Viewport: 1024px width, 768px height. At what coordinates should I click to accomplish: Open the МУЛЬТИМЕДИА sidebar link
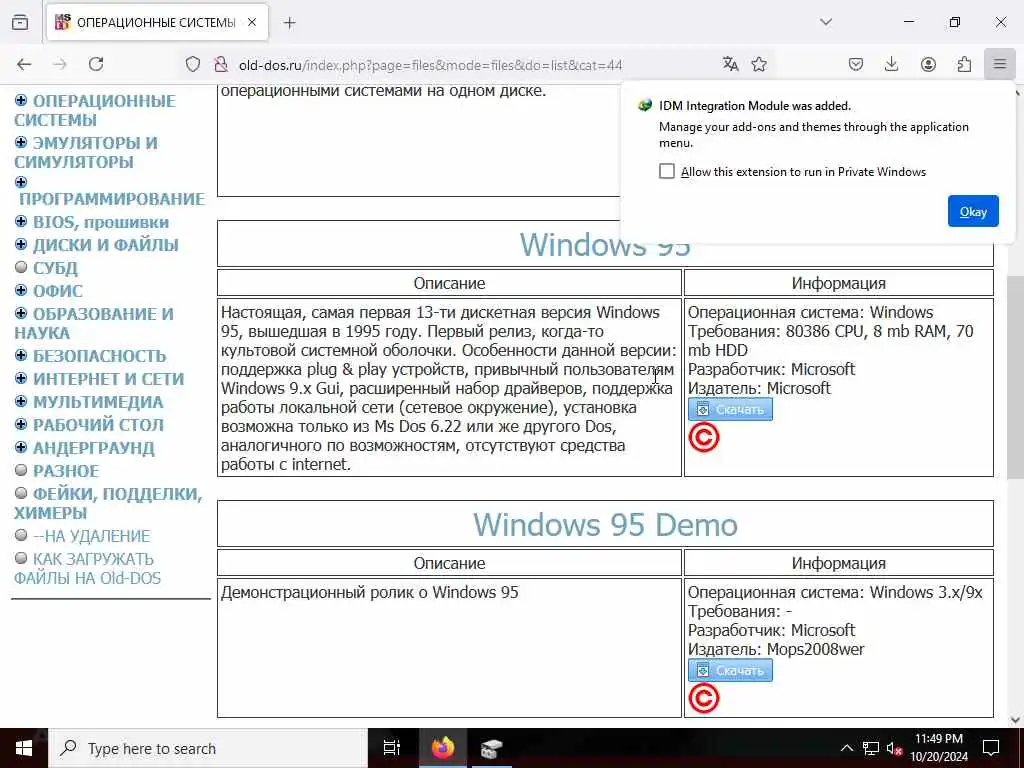click(98, 402)
